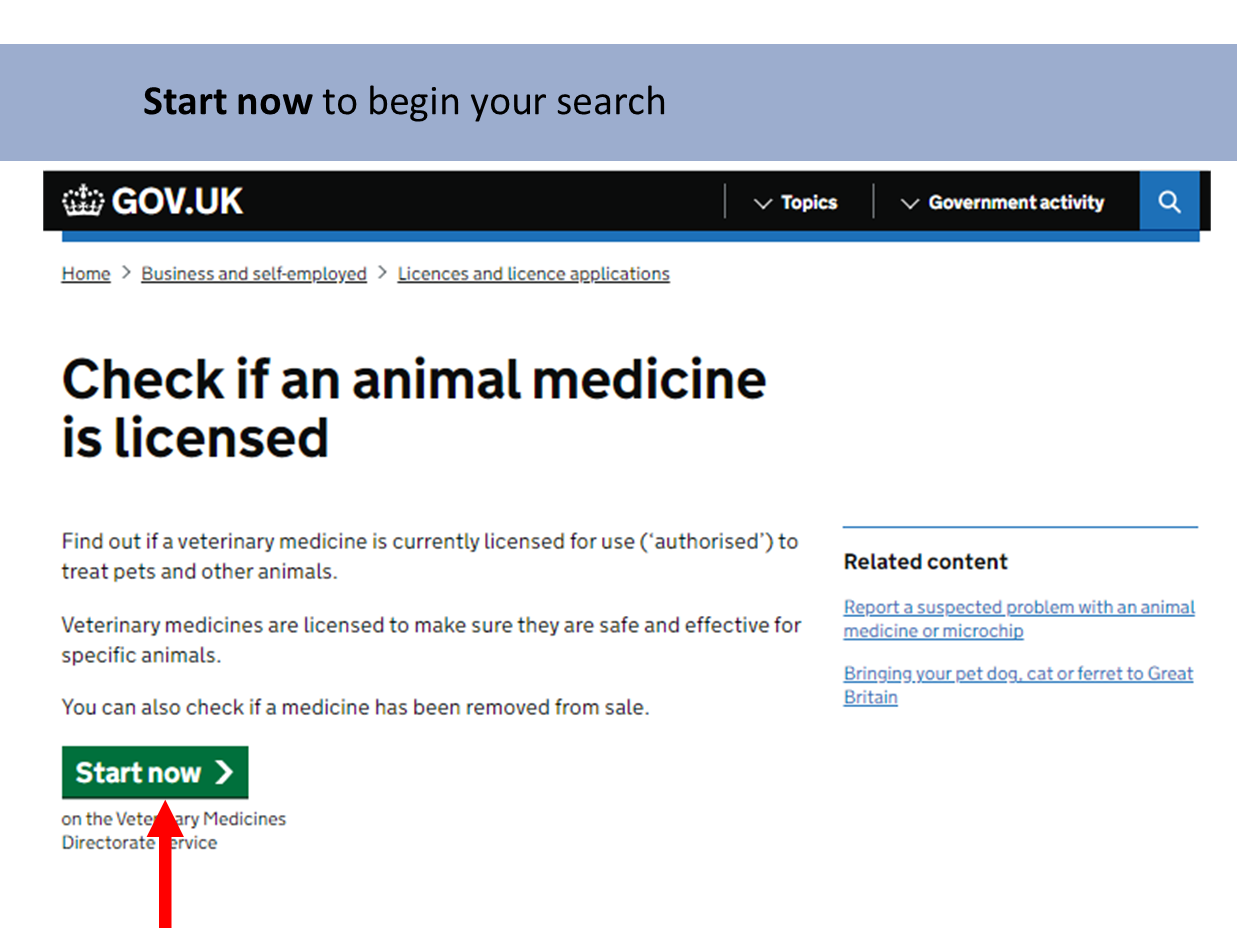The width and height of the screenshot is (1237, 928).
Task: Open Bringing your pet dog, cat or ferret link
Action: (1018, 685)
